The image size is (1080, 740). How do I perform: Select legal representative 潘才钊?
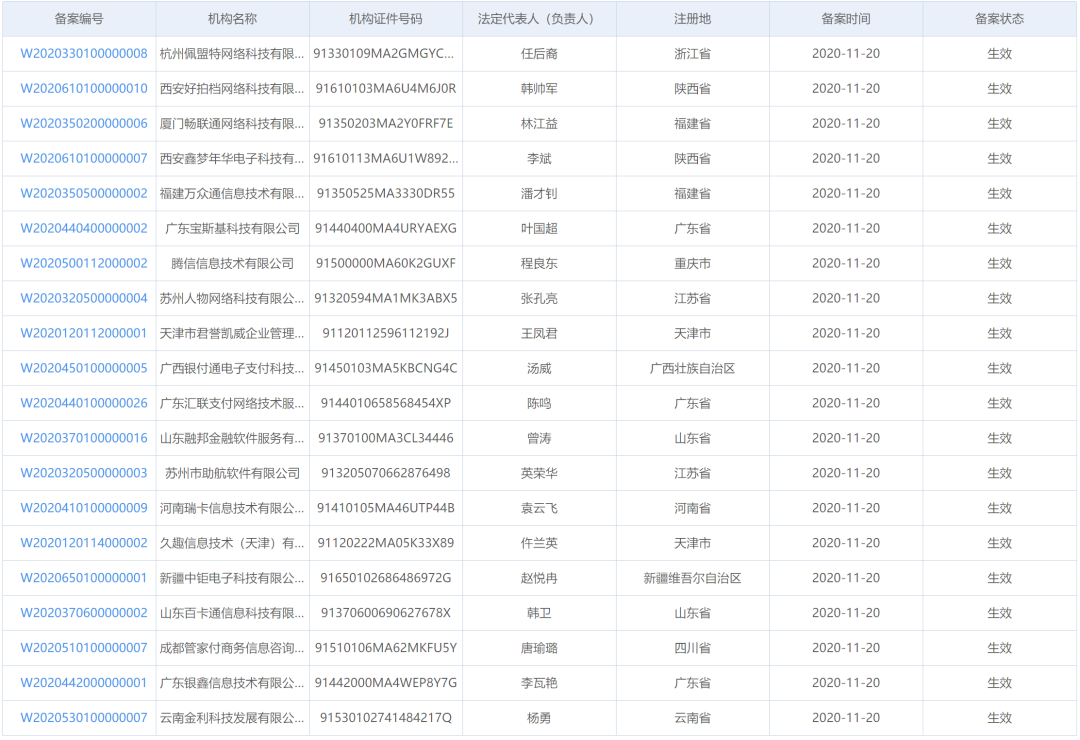(x=539, y=194)
